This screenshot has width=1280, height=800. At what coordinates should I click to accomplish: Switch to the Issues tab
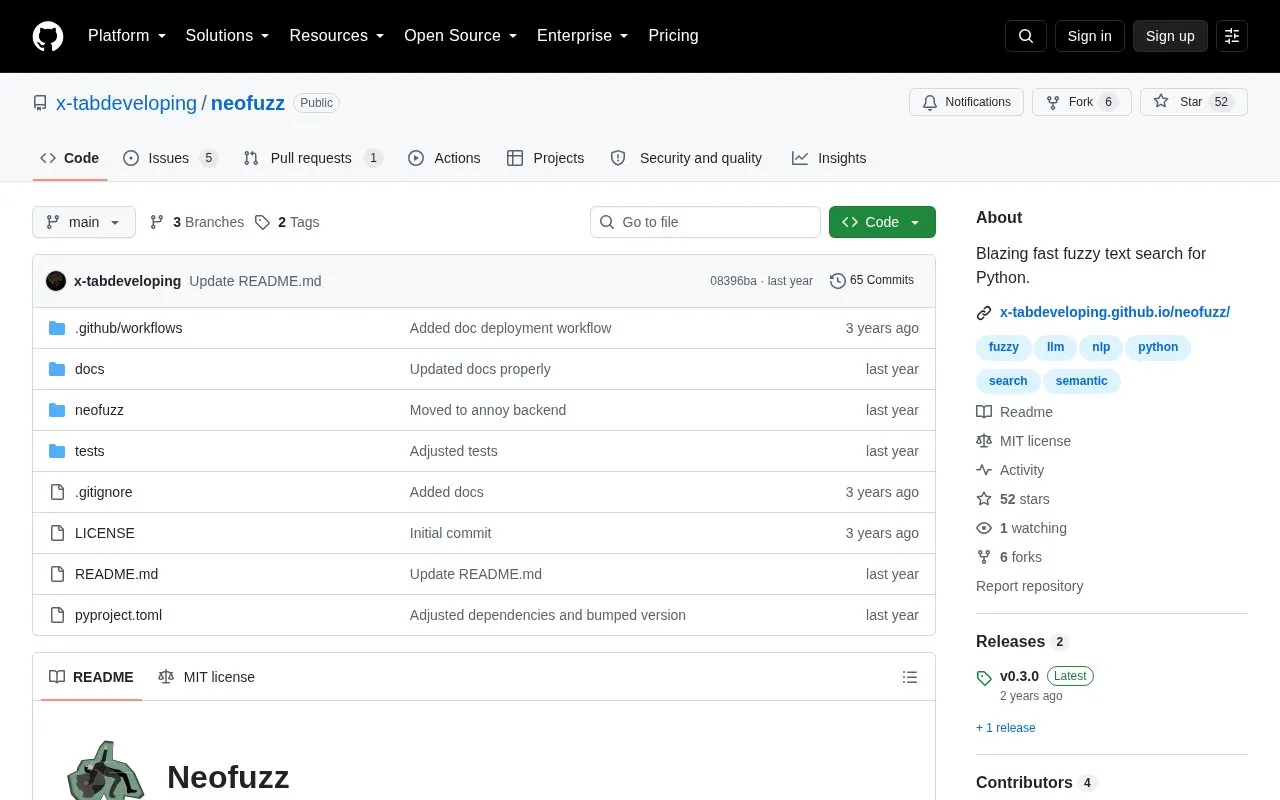click(x=170, y=158)
